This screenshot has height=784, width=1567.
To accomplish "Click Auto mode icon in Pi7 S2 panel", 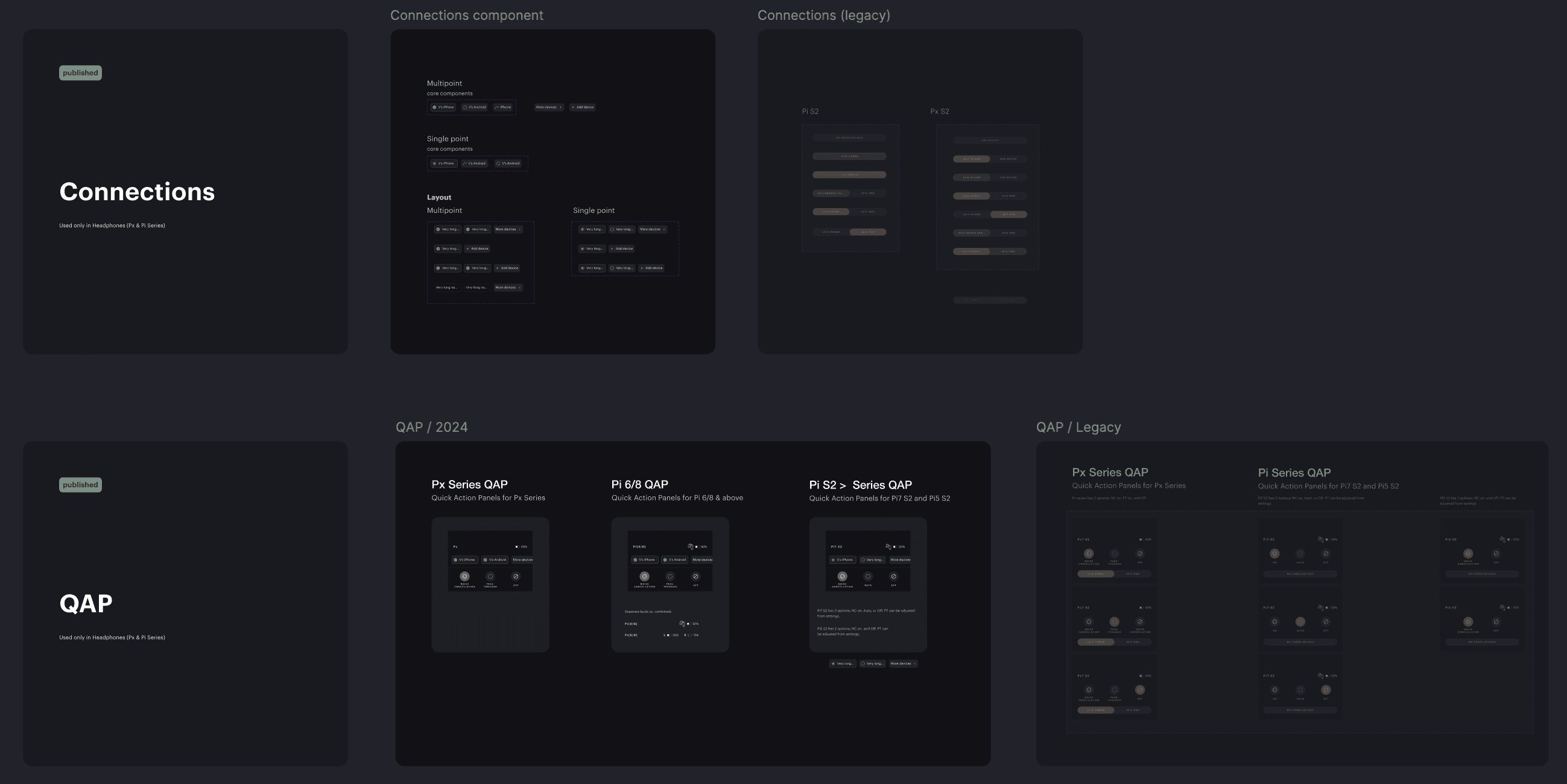I will 868,576.
